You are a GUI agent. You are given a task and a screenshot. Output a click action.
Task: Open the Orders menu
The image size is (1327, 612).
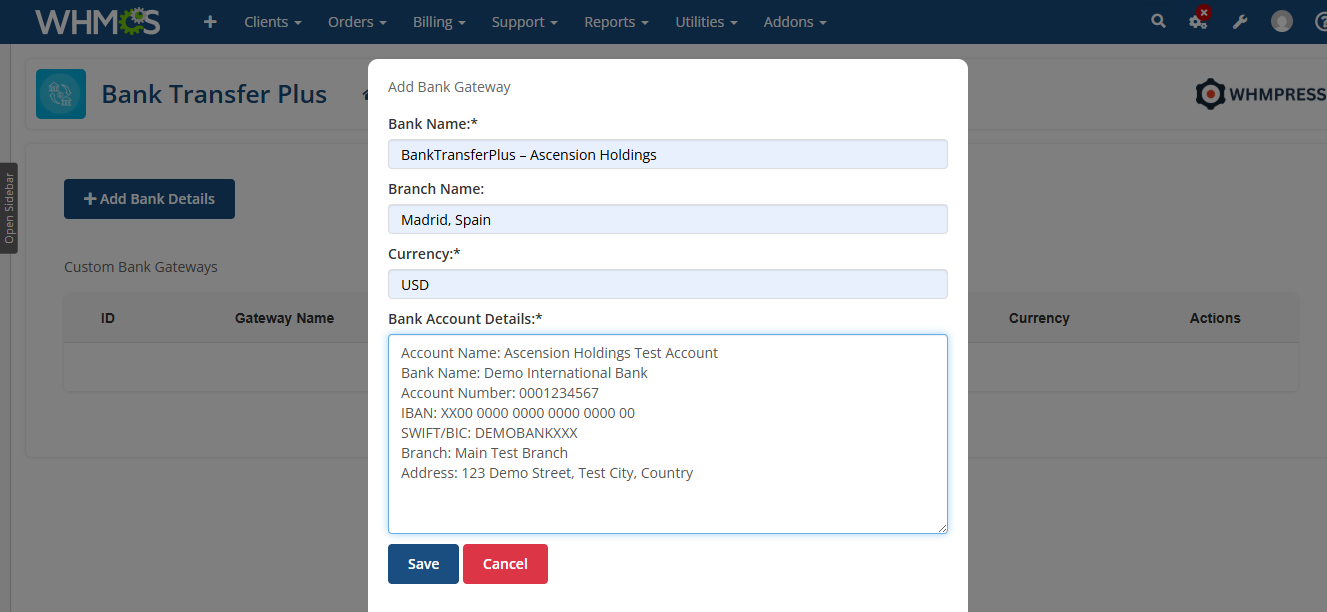(x=357, y=22)
